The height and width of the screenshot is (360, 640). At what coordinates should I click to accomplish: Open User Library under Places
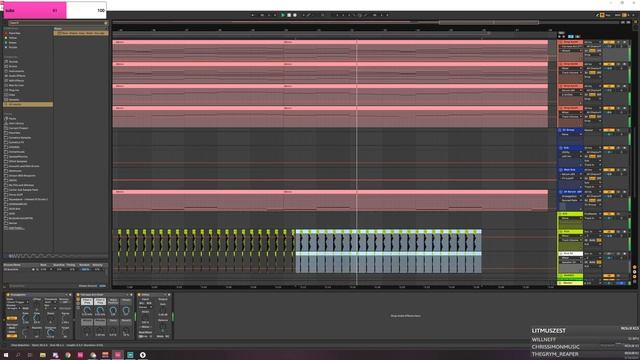pyautogui.click(x=16, y=123)
